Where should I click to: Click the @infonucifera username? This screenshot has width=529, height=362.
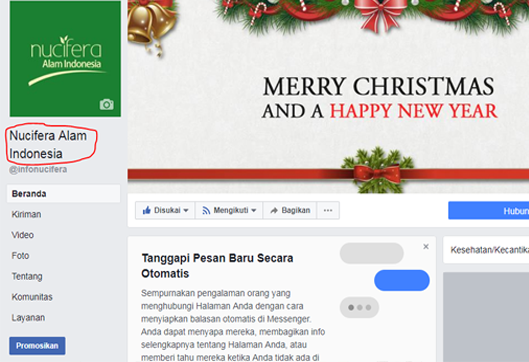38,169
